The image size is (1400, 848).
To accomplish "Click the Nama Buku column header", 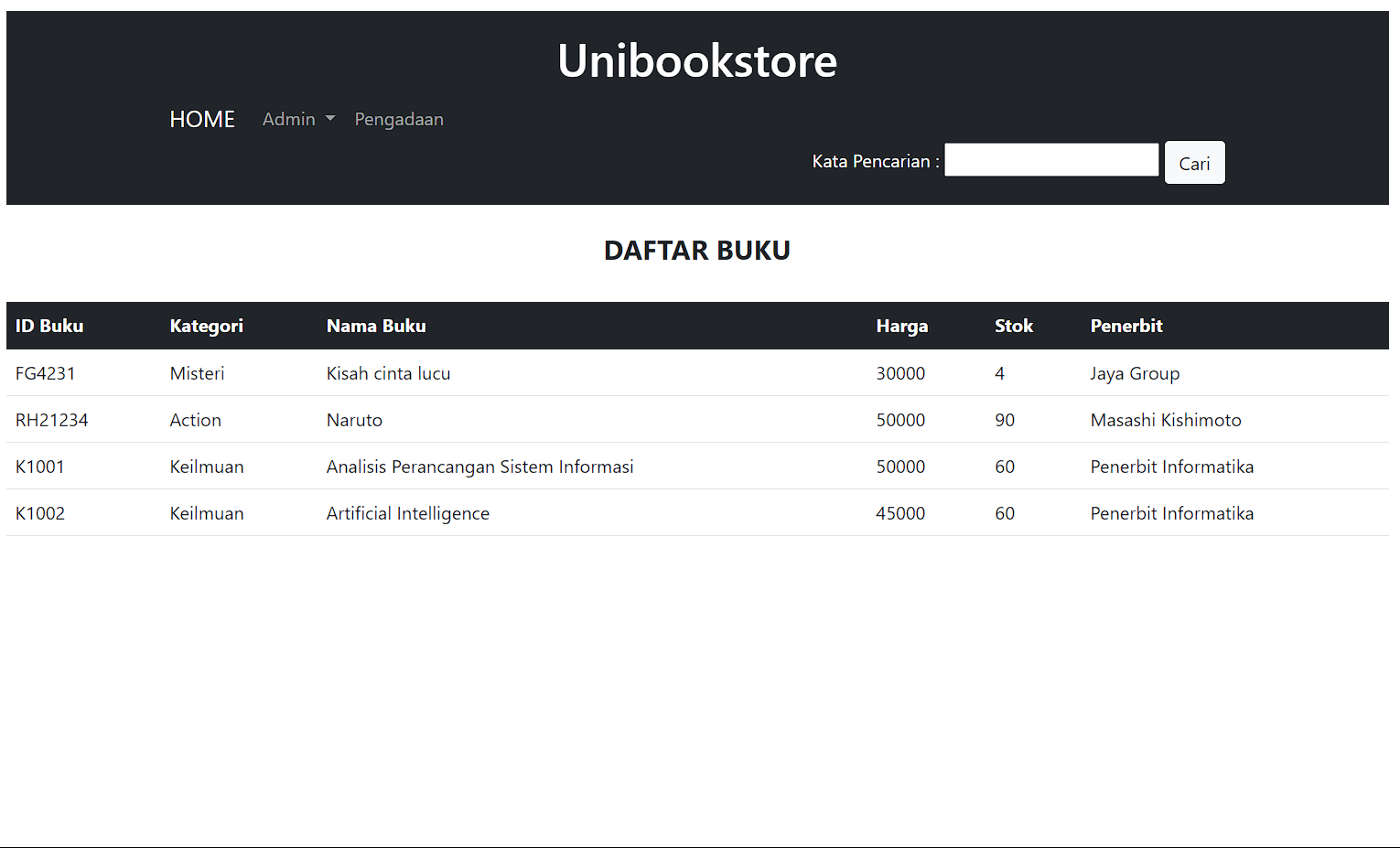I will pyautogui.click(x=376, y=327).
